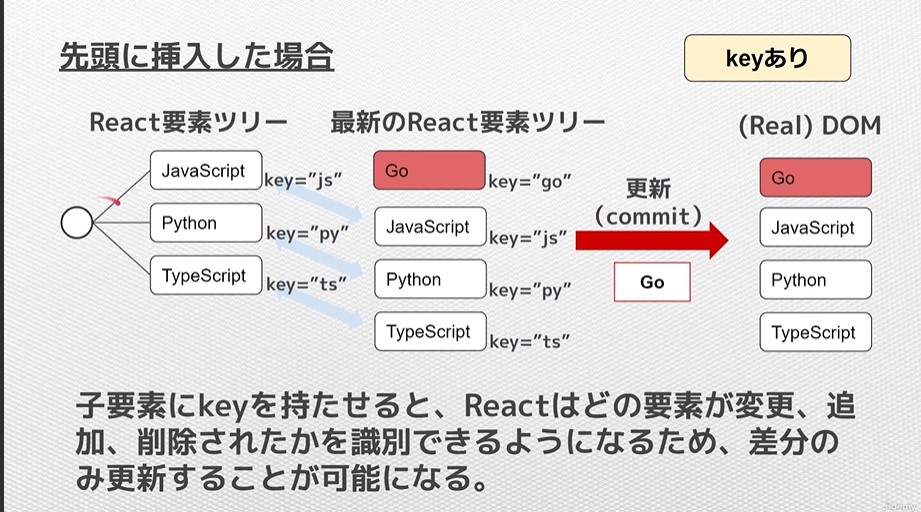This screenshot has height=512, width=921.
Task: Click JavaScript box in the 最新のReact要素ツリー column
Action: [429, 227]
